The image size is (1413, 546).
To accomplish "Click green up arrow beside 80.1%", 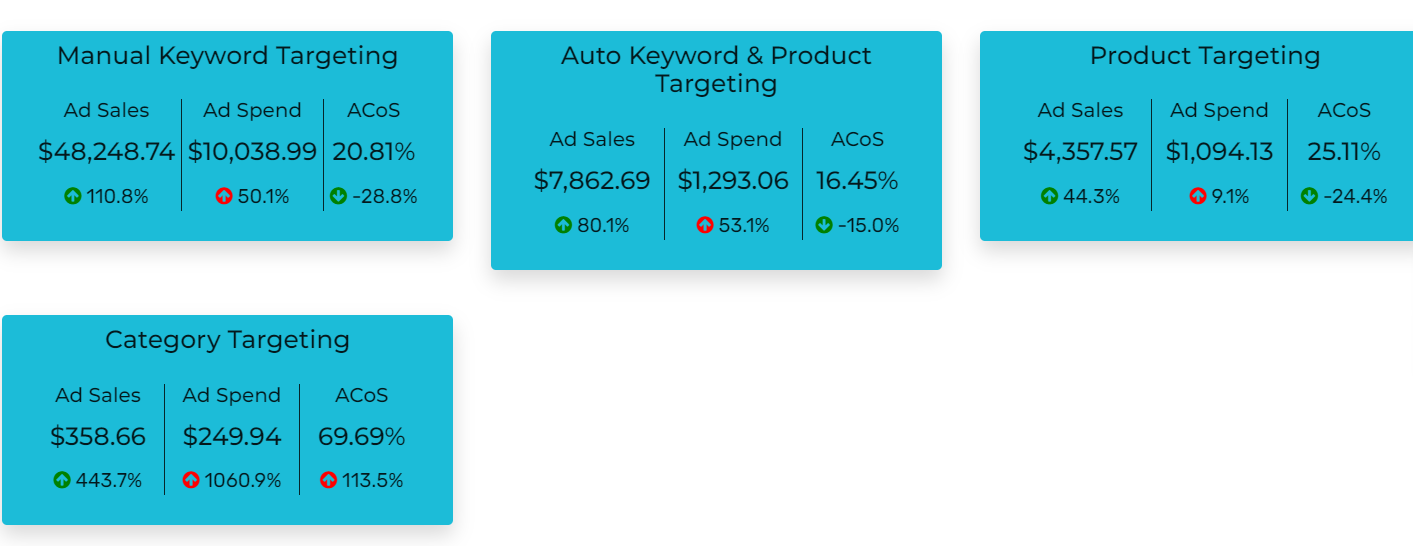I will 563,226.
